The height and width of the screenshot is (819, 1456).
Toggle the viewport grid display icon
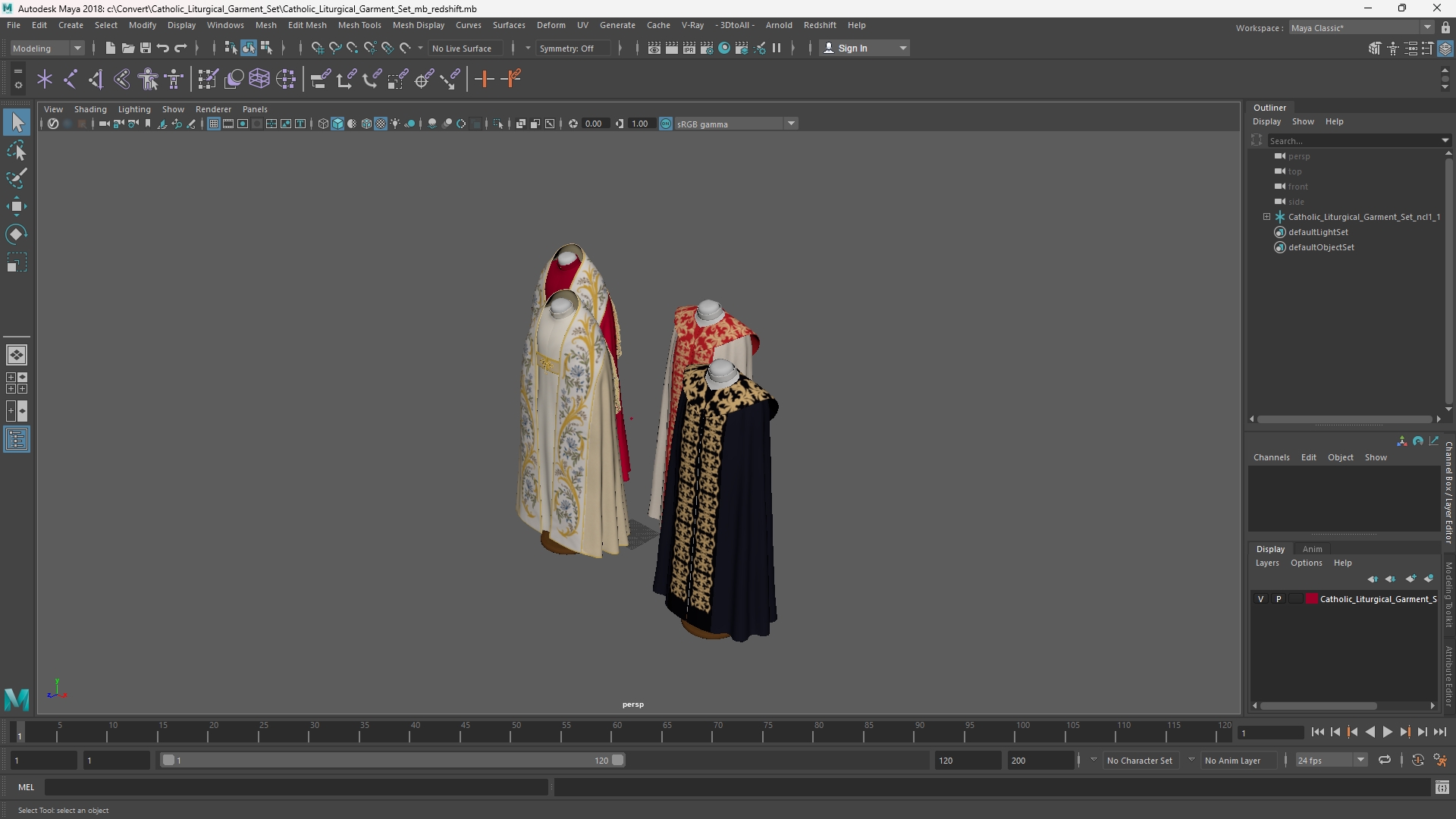[214, 124]
